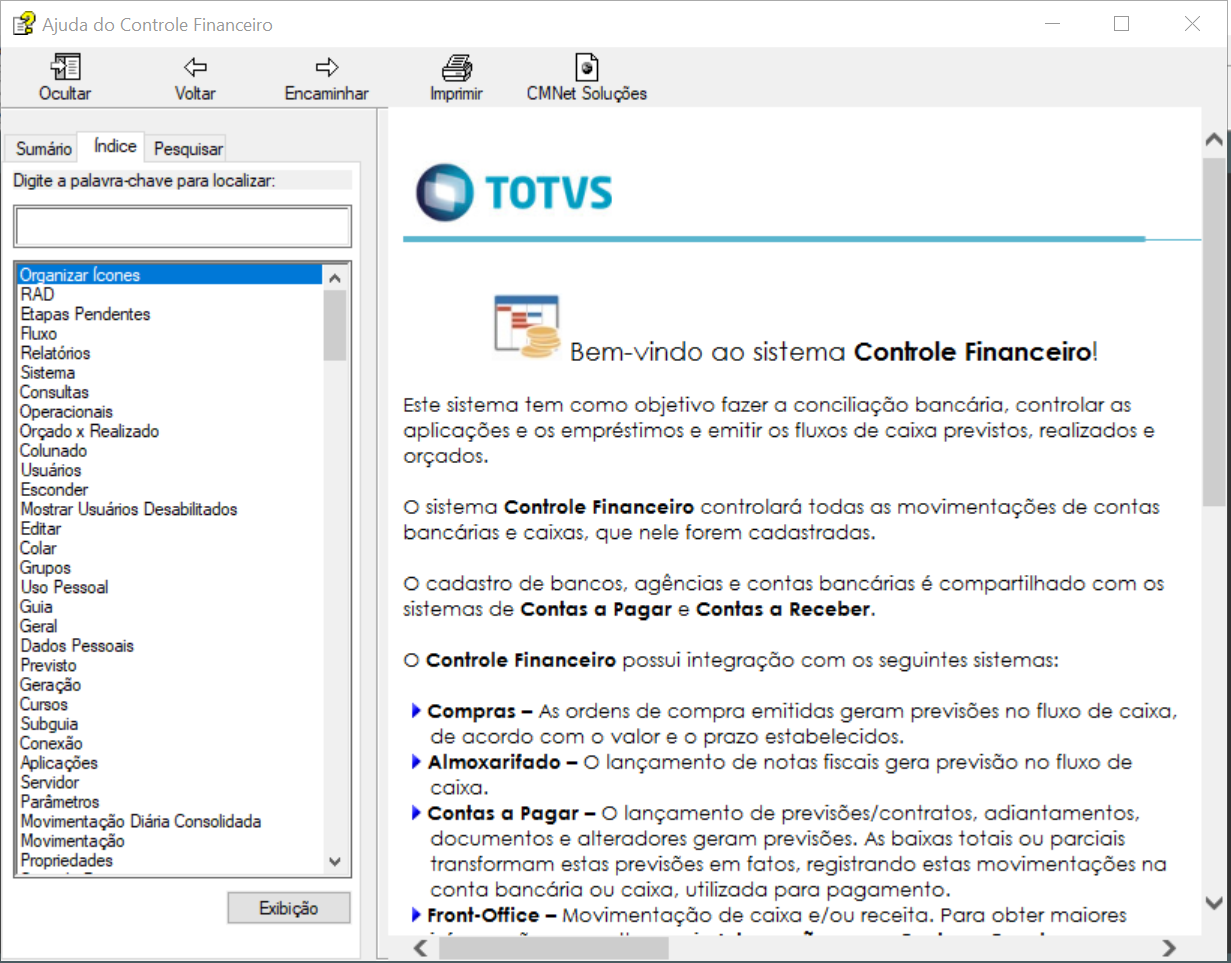1231x963 pixels.
Task: Click the index list scroll-down arrow
Action: (x=335, y=861)
